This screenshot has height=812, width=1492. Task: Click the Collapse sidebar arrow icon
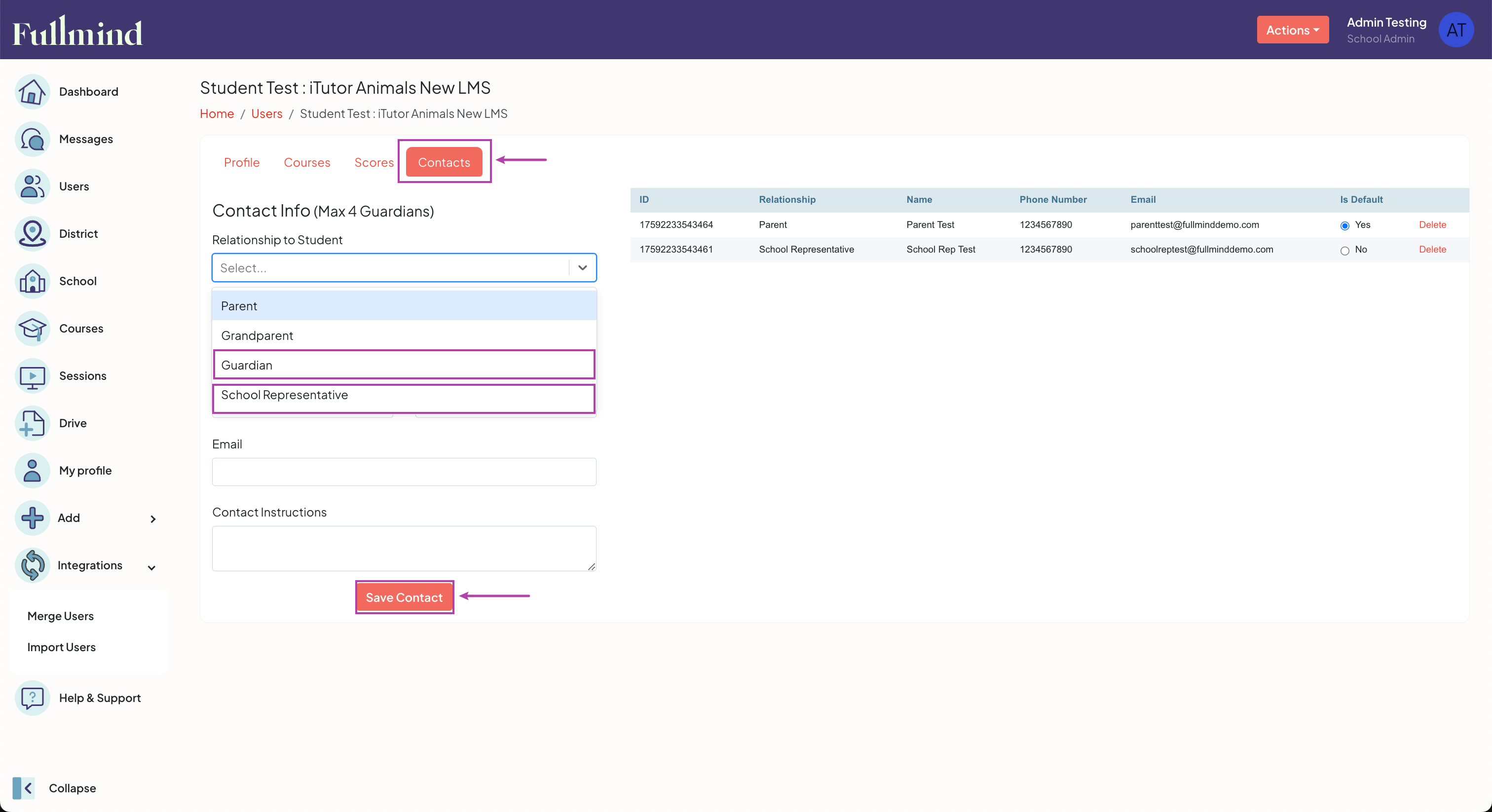coord(24,788)
